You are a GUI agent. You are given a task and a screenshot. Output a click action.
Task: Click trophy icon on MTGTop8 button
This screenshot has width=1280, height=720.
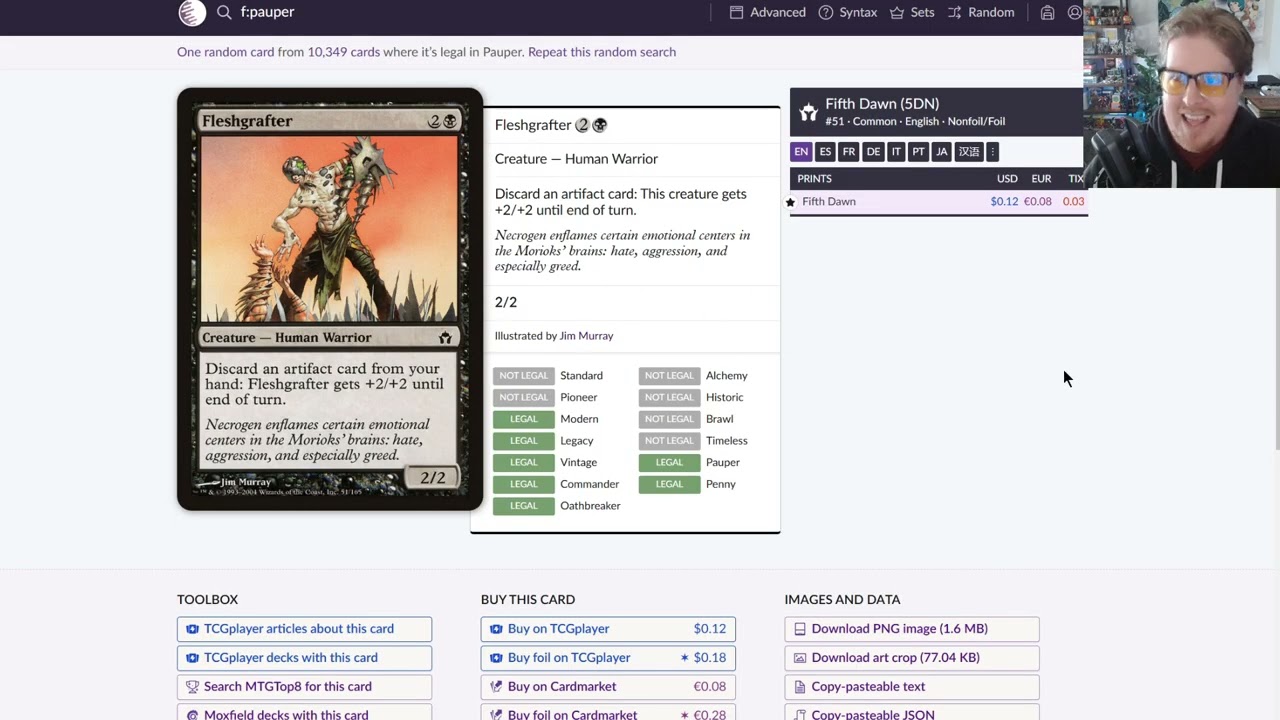click(193, 687)
